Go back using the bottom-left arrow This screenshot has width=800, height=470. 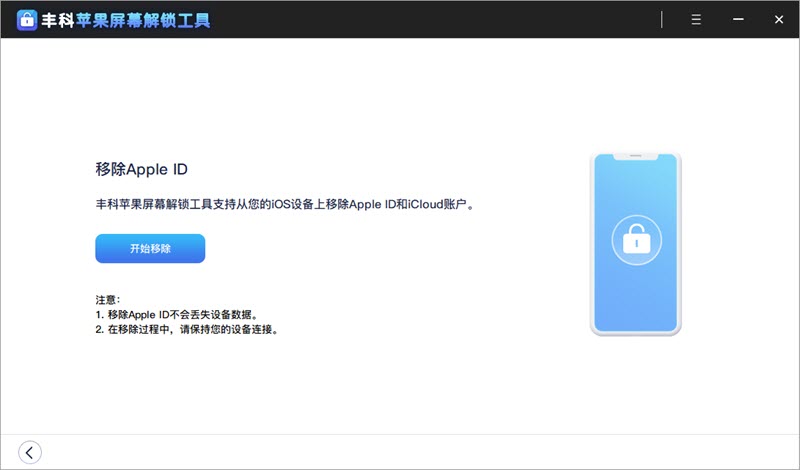click(x=30, y=452)
